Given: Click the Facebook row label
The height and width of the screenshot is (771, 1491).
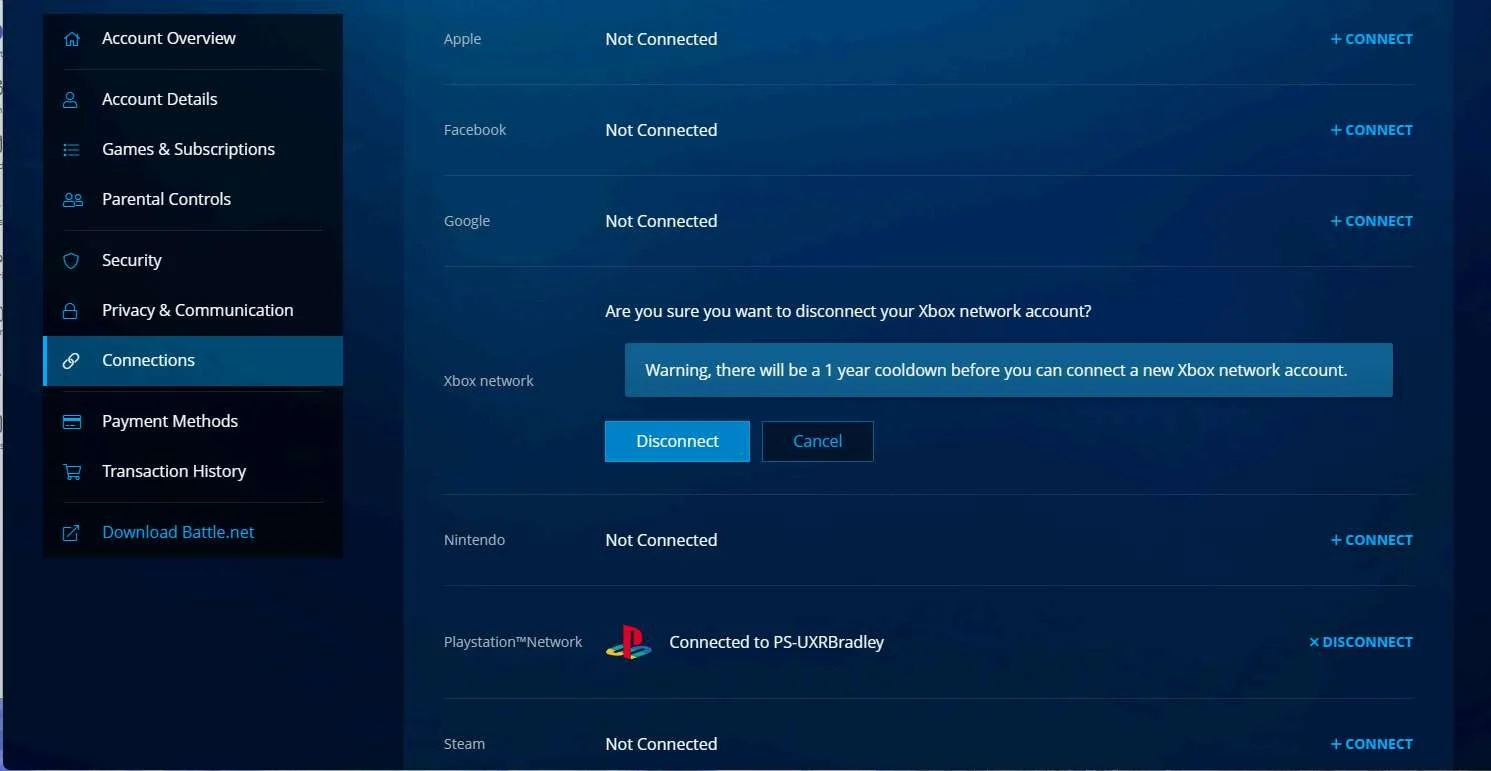Looking at the screenshot, I should point(475,130).
